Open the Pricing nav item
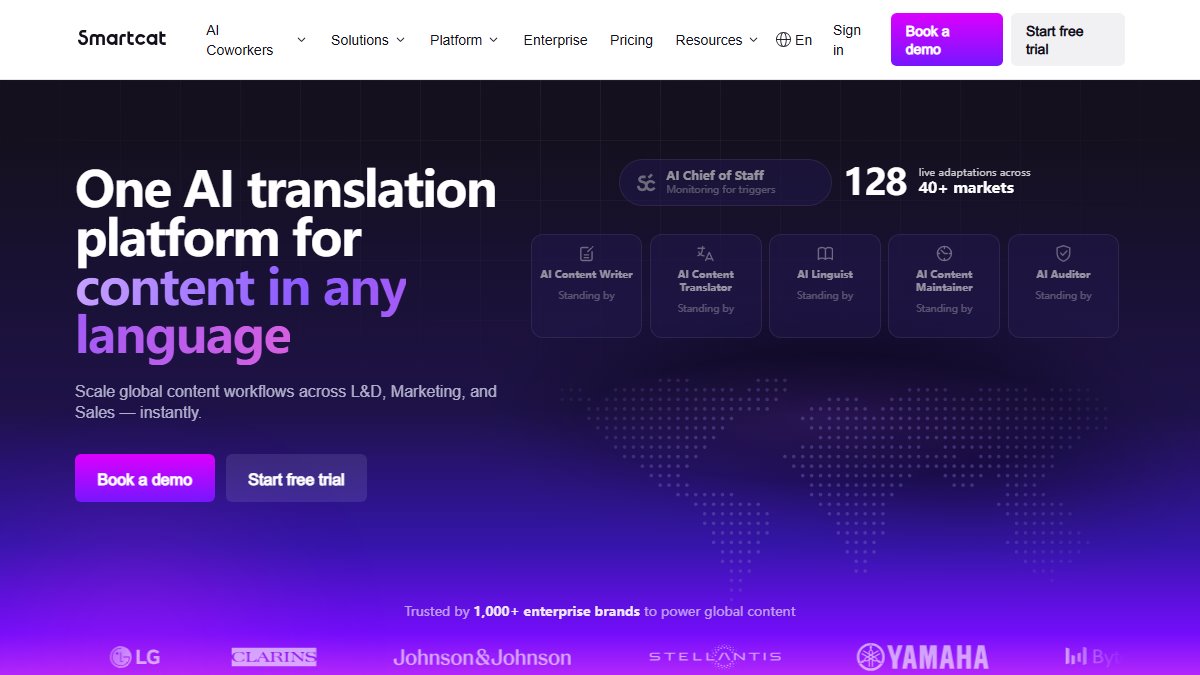This screenshot has width=1200, height=675. (631, 40)
